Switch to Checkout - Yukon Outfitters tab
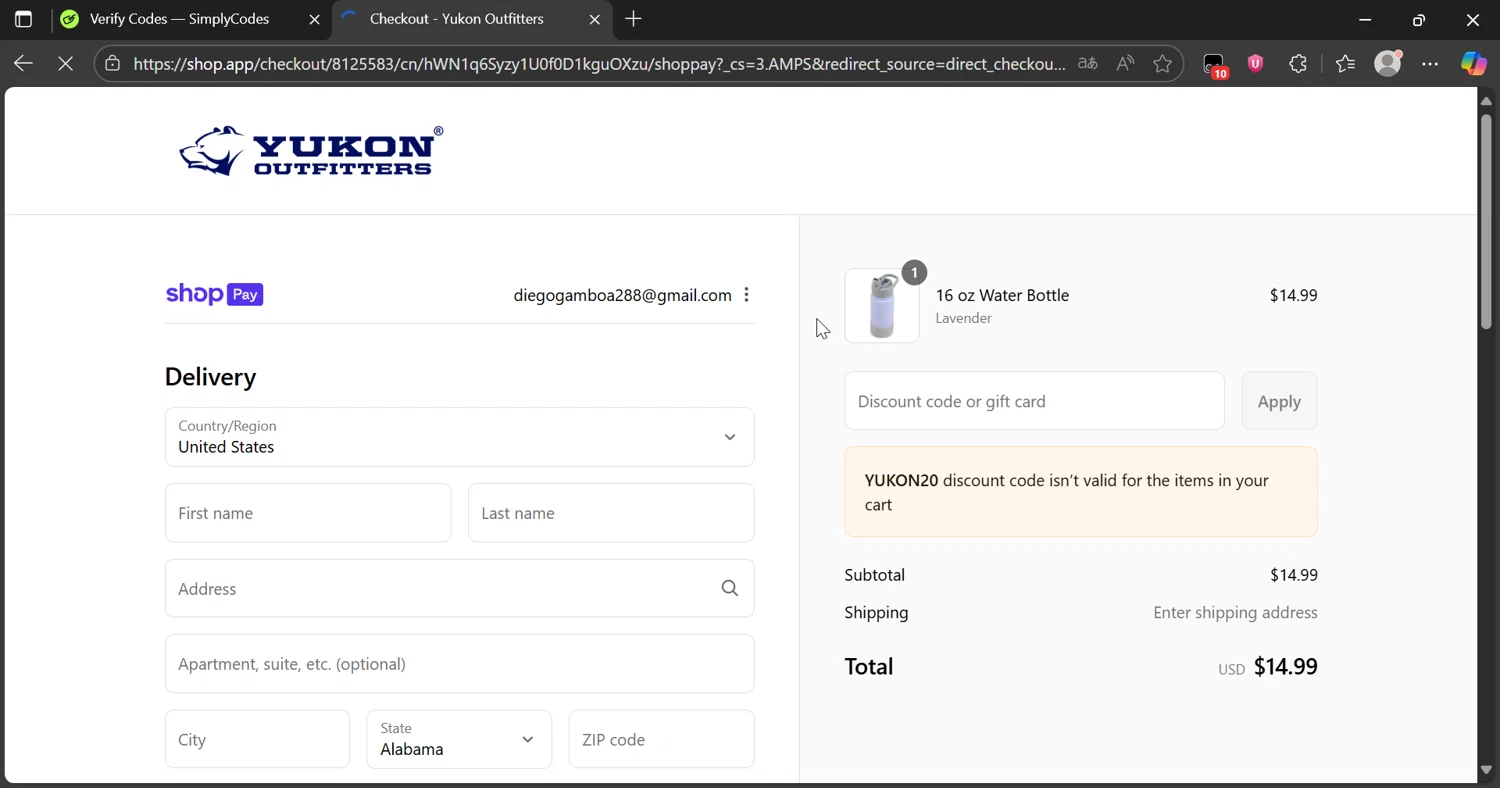This screenshot has height=788, width=1500. 470,19
